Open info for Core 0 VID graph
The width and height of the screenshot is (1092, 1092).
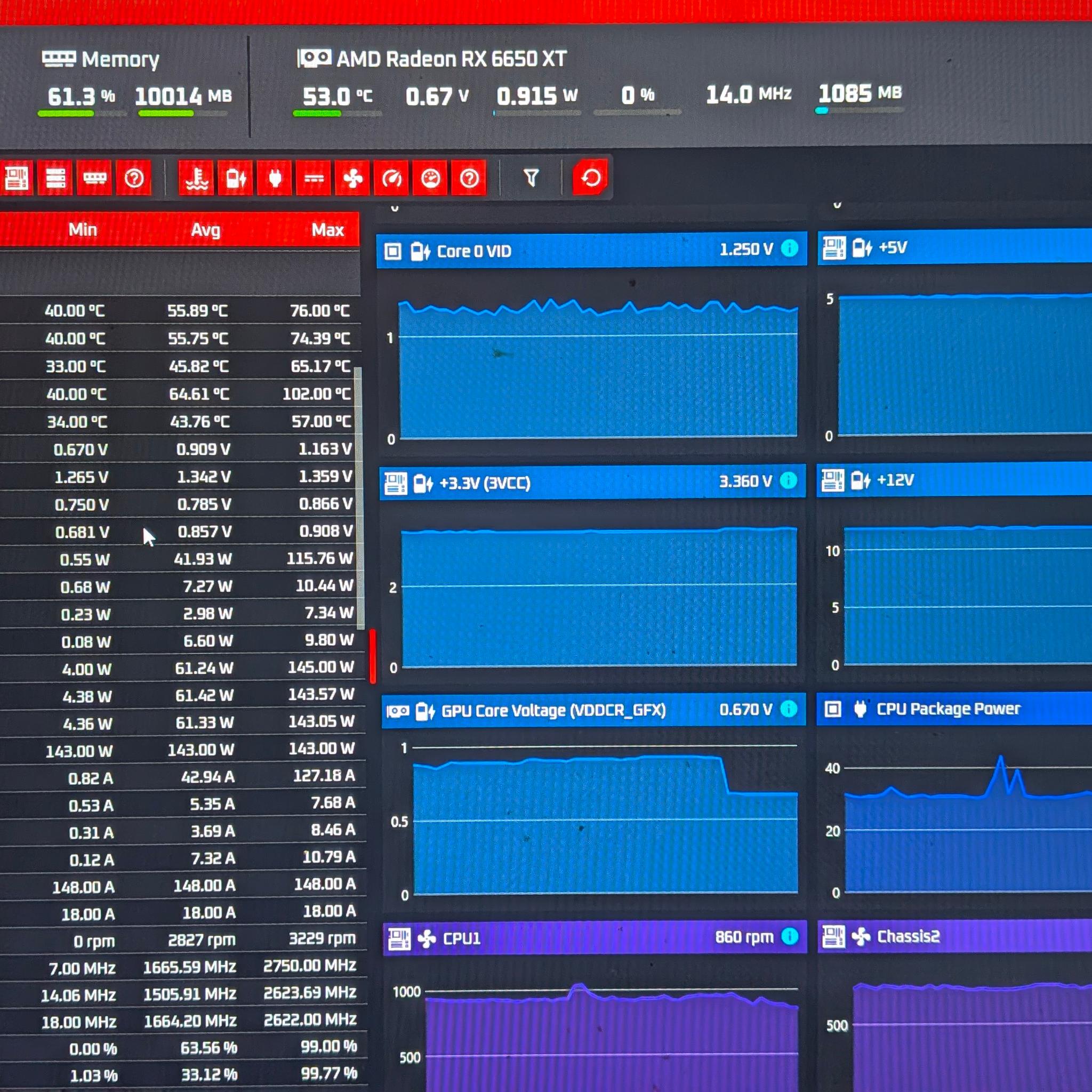click(x=790, y=248)
